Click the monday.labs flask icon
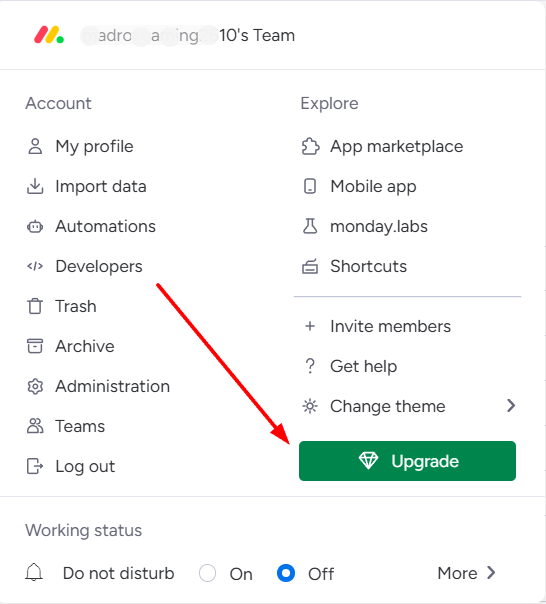 click(310, 226)
